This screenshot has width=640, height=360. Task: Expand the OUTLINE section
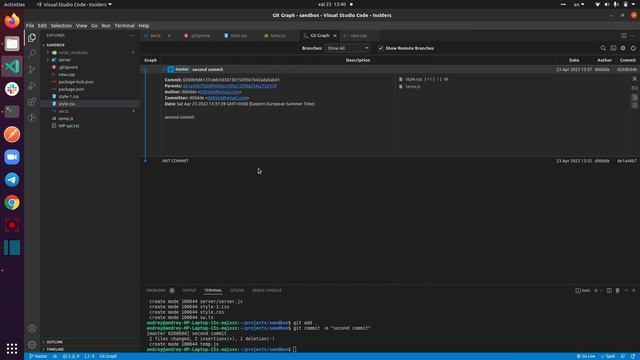pyautogui.click(x=55, y=342)
